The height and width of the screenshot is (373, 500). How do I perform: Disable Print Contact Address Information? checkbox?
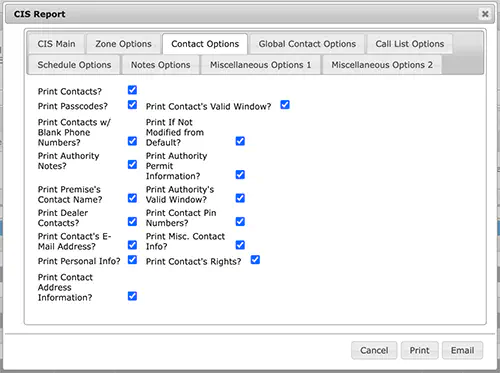pos(132,296)
